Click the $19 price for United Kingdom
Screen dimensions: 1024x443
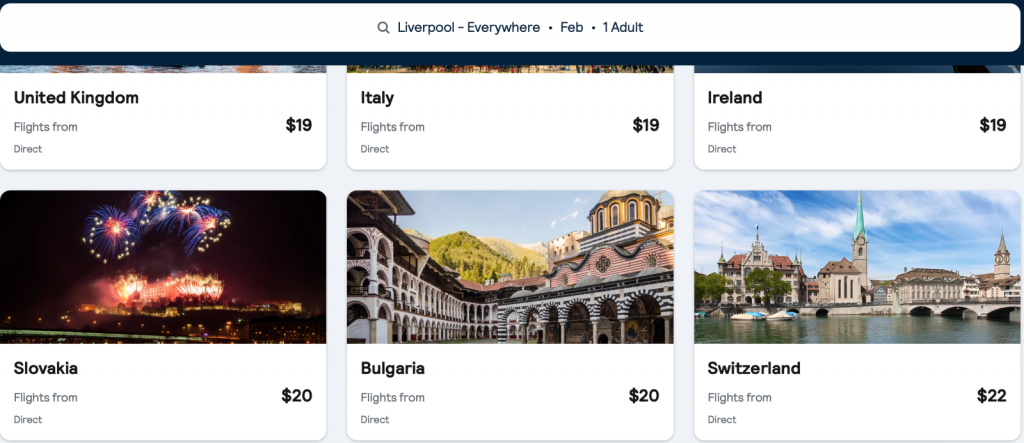(x=299, y=125)
